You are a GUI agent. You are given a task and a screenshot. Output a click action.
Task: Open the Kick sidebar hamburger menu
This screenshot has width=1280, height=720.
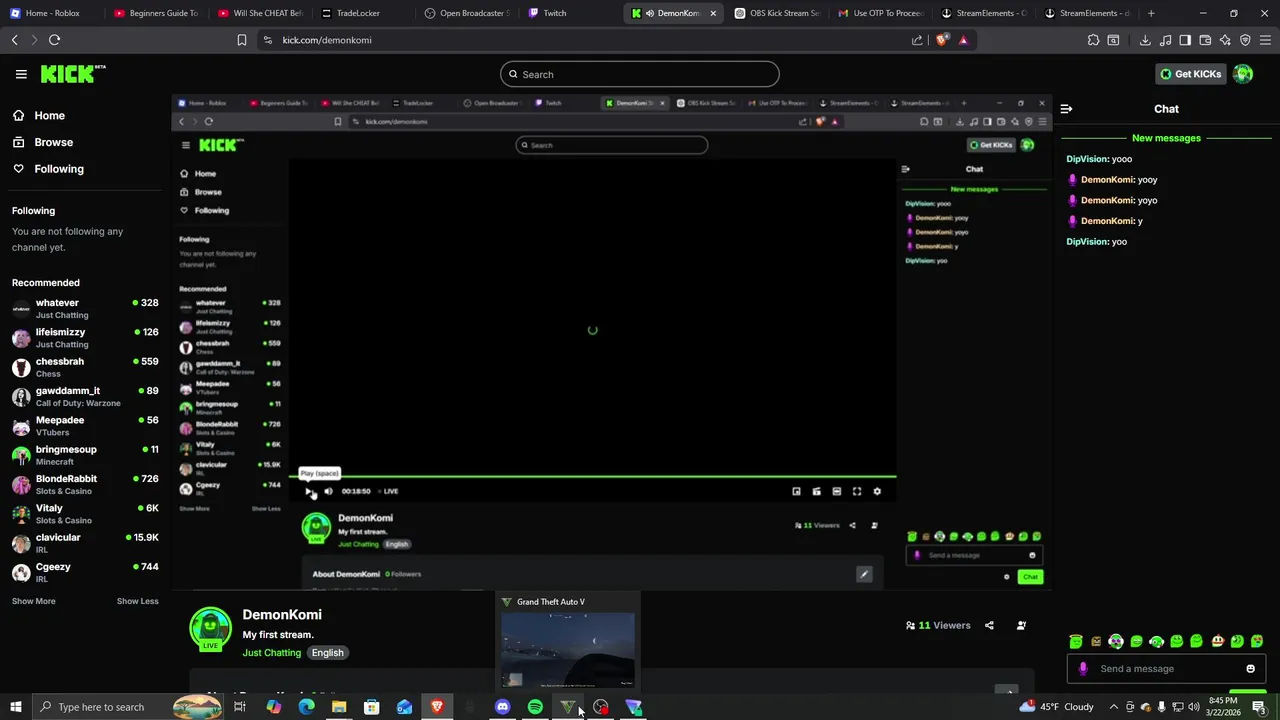tap(21, 74)
